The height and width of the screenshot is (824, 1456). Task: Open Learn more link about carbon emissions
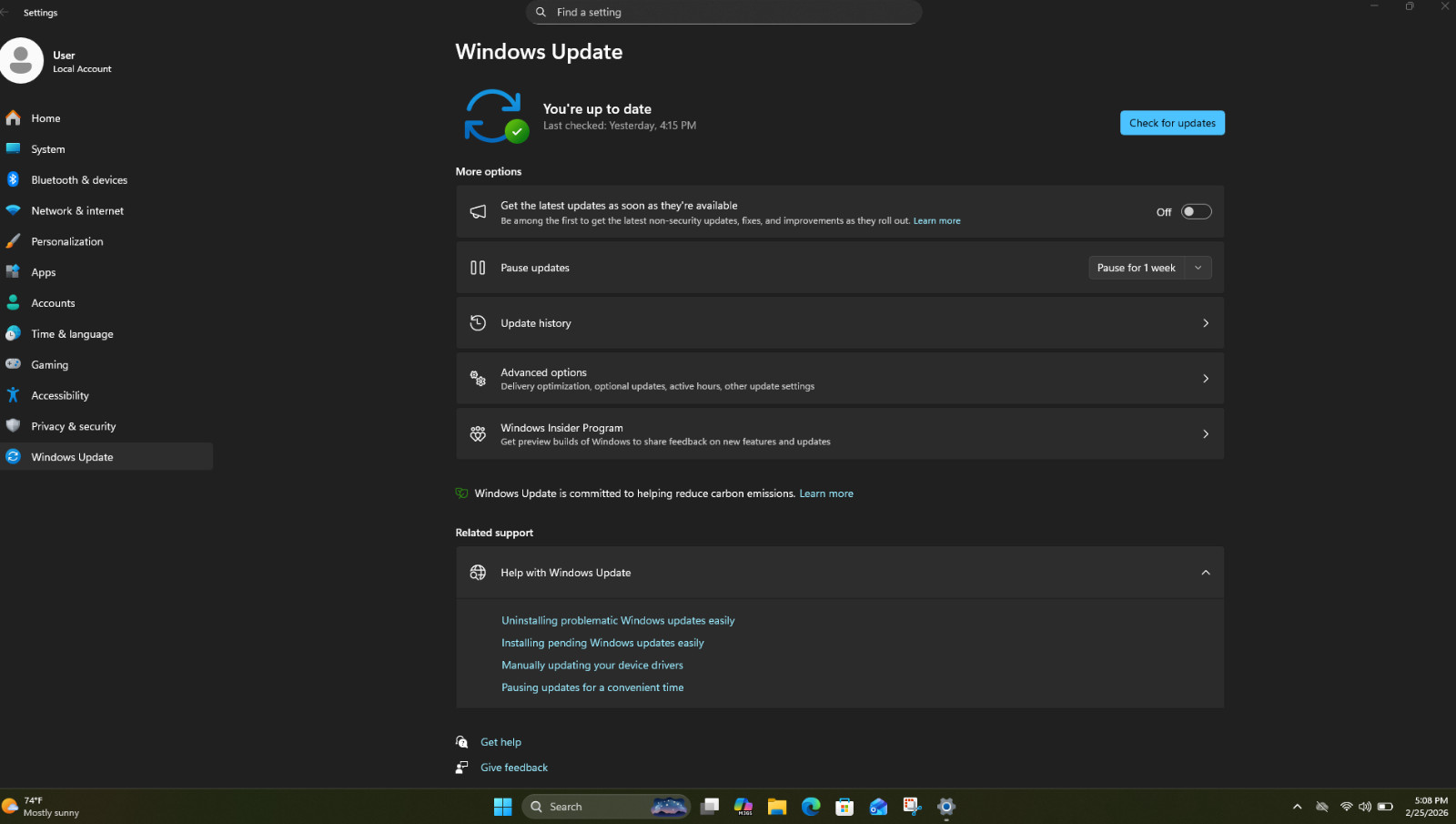click(x=826, y=493)
